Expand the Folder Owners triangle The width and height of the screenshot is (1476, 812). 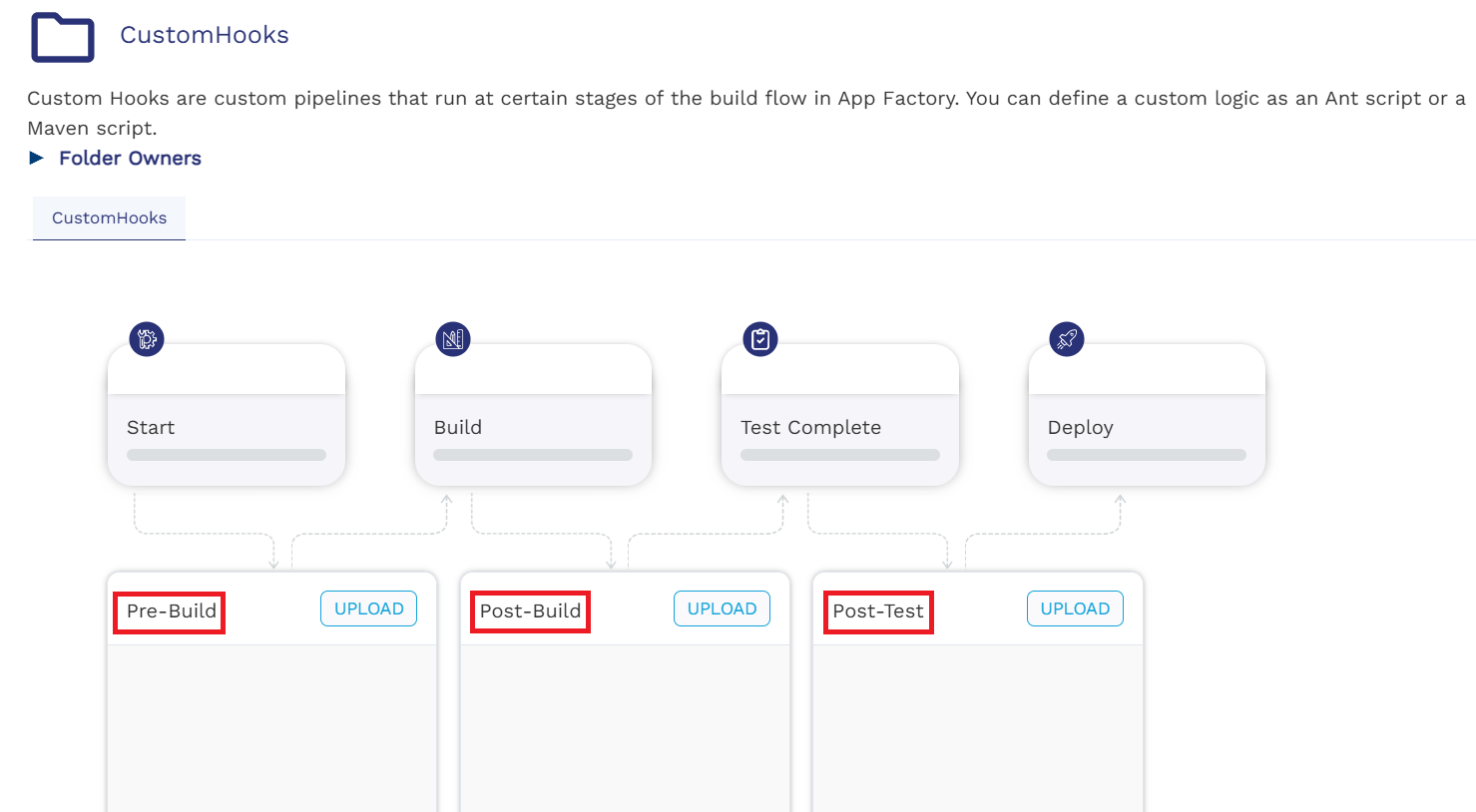coord(37,158)
